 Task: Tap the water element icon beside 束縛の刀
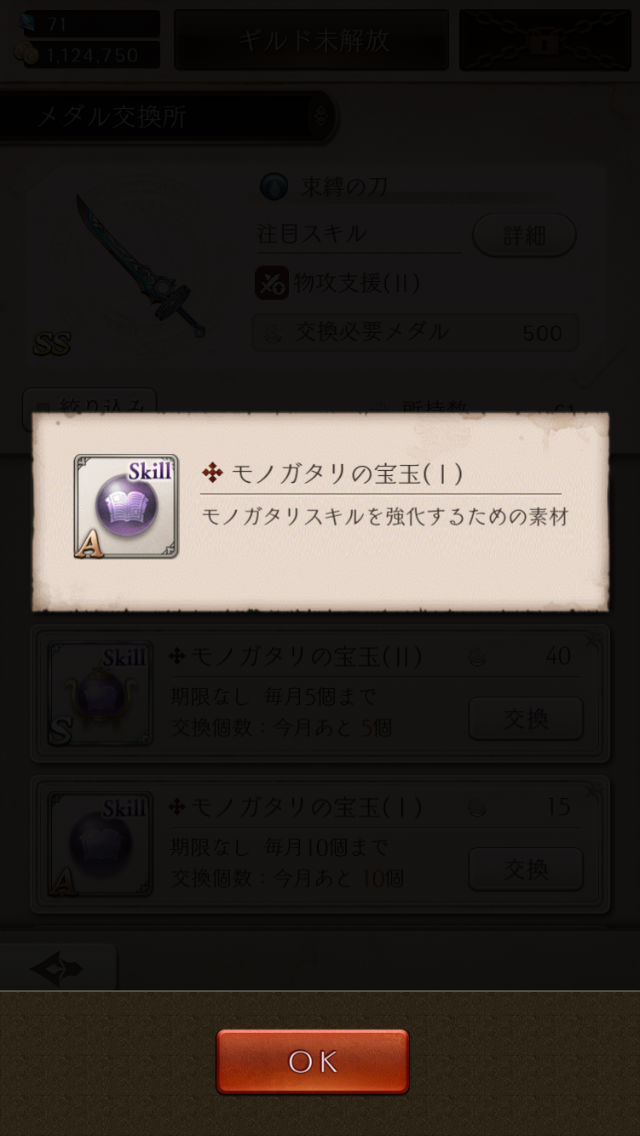pos(275,185)
